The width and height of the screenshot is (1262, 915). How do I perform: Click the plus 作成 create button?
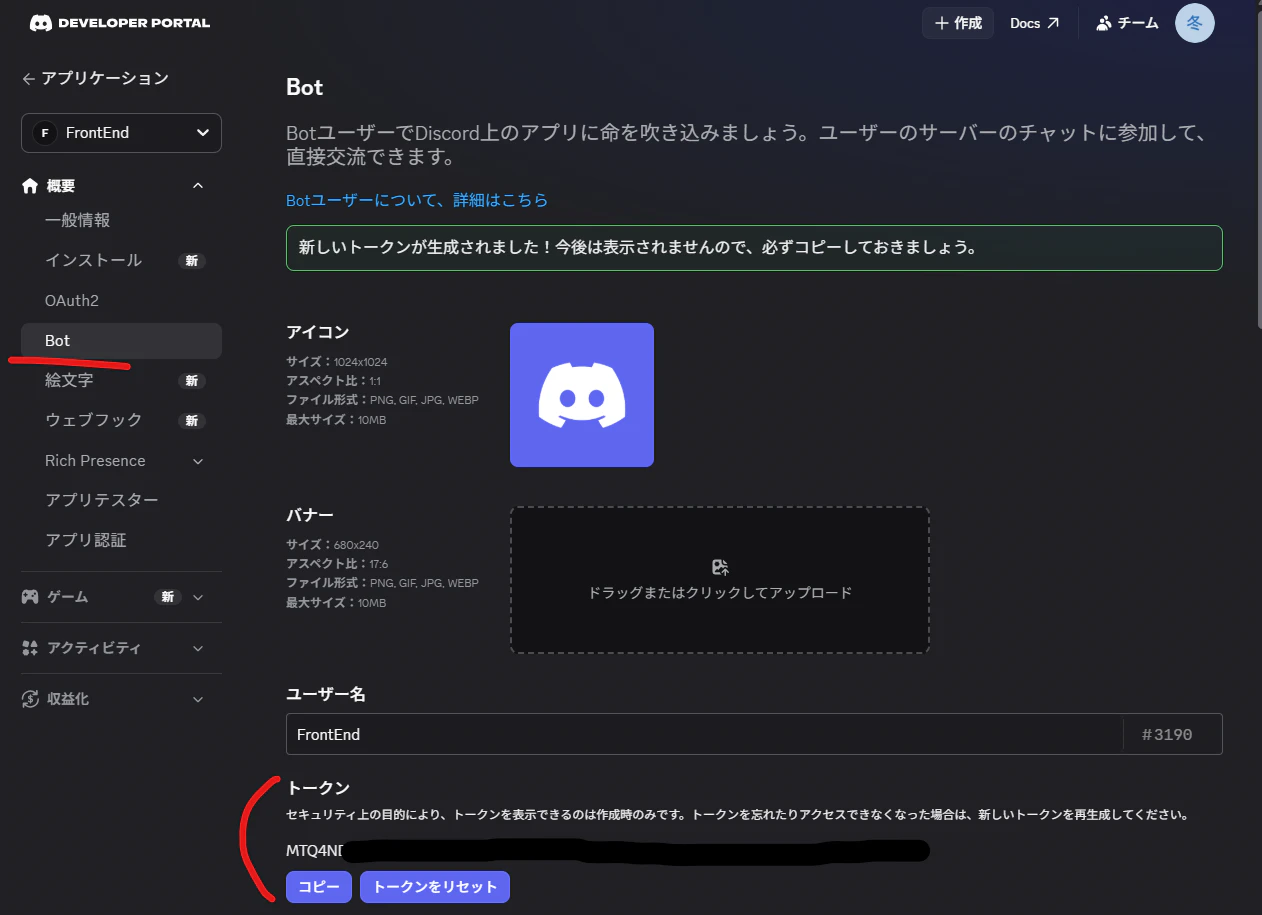tap(958, 23)
